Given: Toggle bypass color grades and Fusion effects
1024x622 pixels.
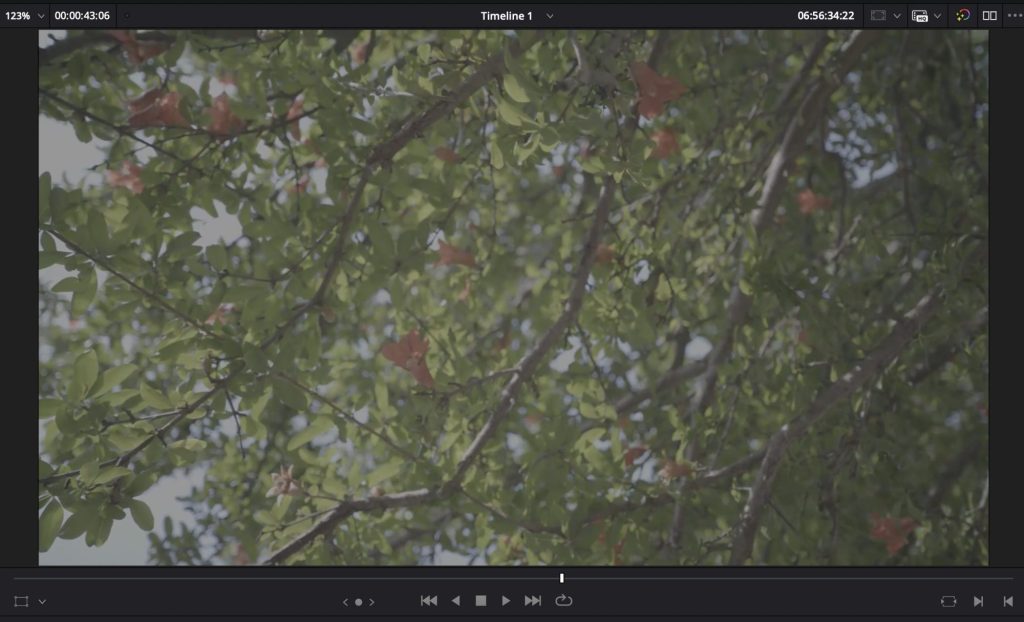Looking at the screenshot, I should tap(963, 16).
